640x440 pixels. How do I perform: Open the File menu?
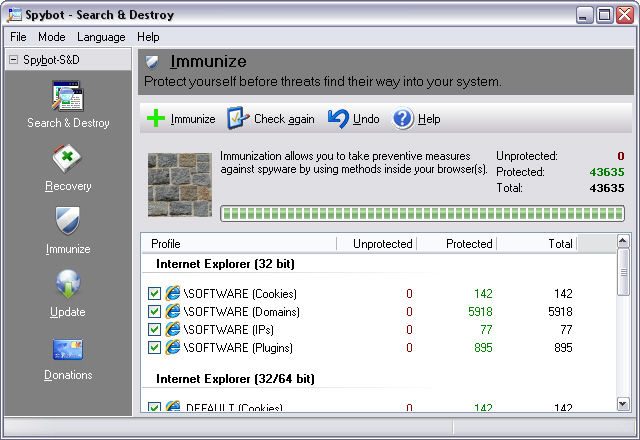pyautogui.click(x=18, y=37)
